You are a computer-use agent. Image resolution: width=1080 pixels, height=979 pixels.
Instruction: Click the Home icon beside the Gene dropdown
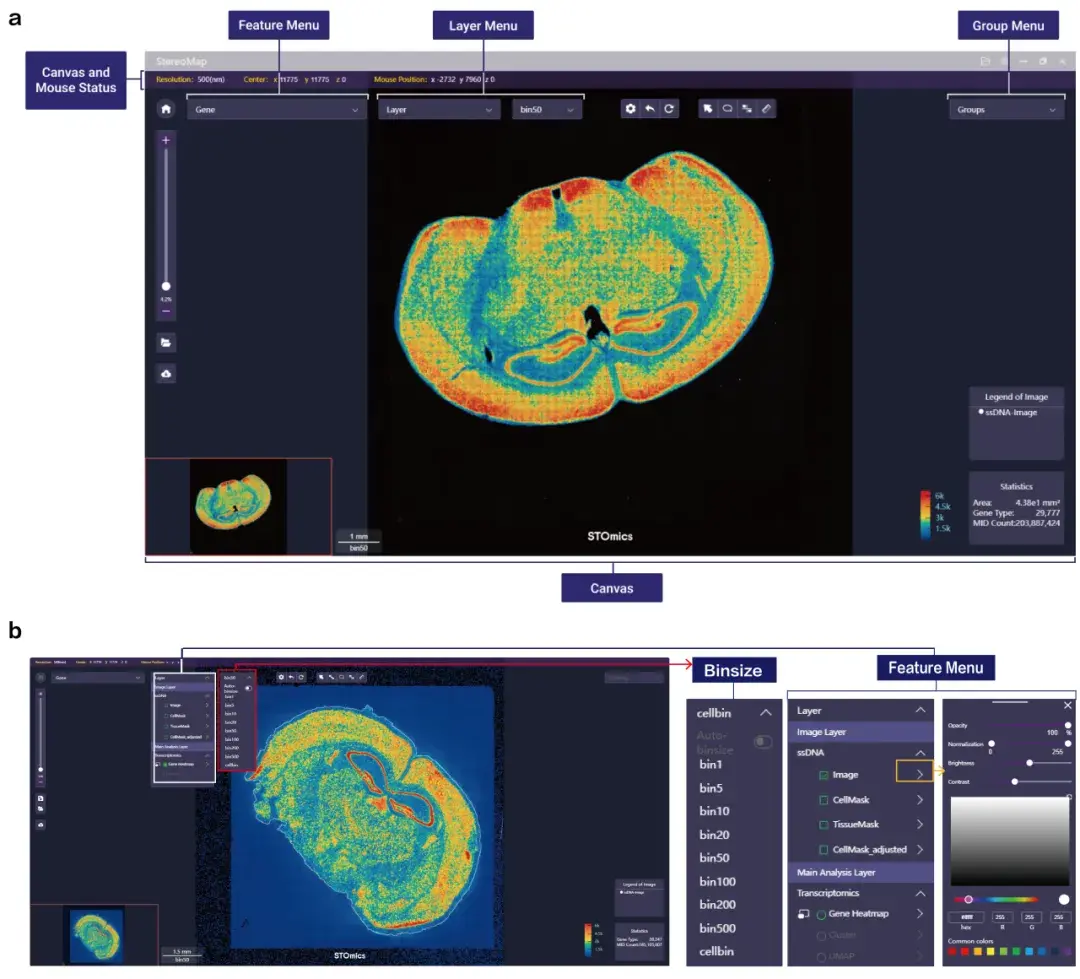[x=166, y=109]
